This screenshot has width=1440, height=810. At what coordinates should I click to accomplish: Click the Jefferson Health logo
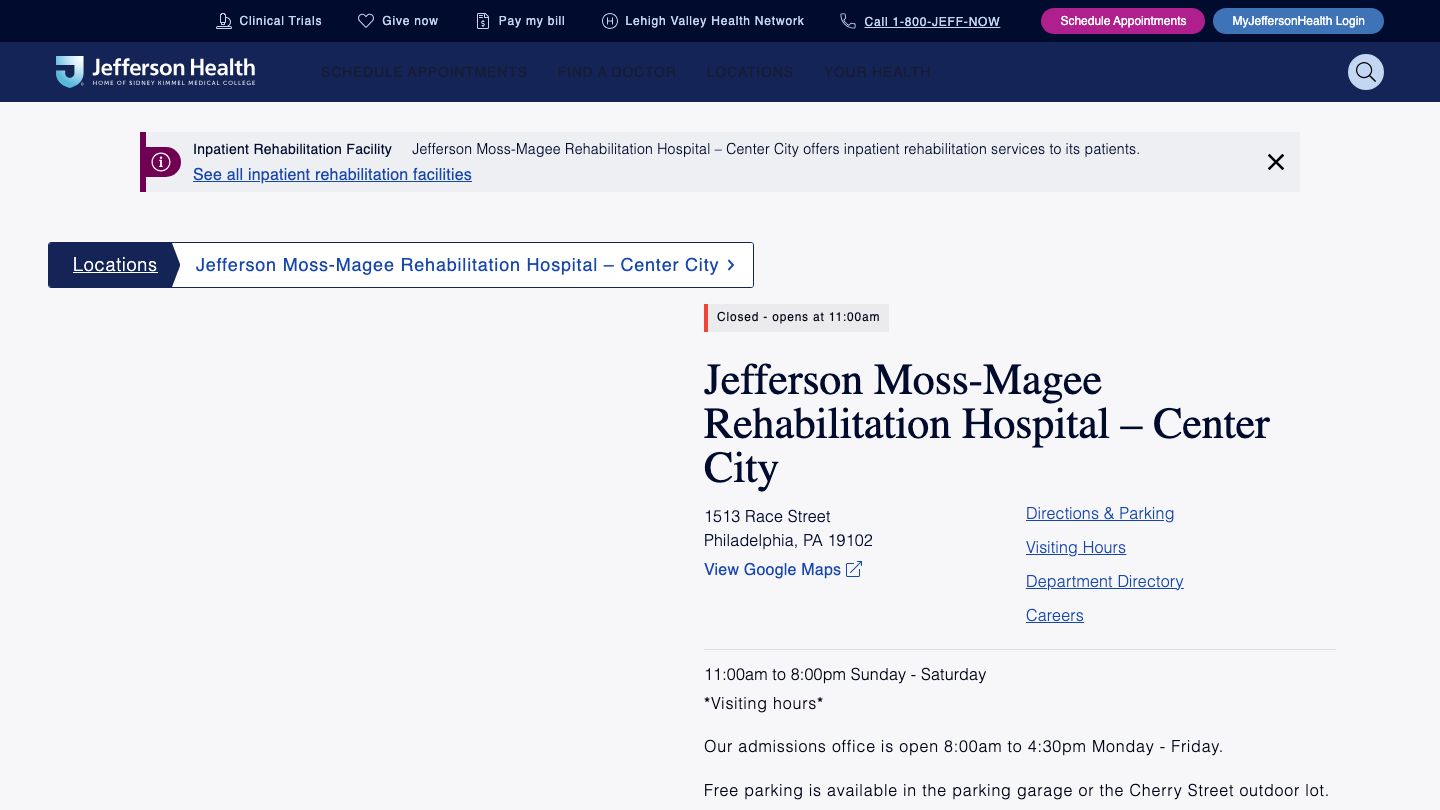pyautogui.click(x=155, y=71)
